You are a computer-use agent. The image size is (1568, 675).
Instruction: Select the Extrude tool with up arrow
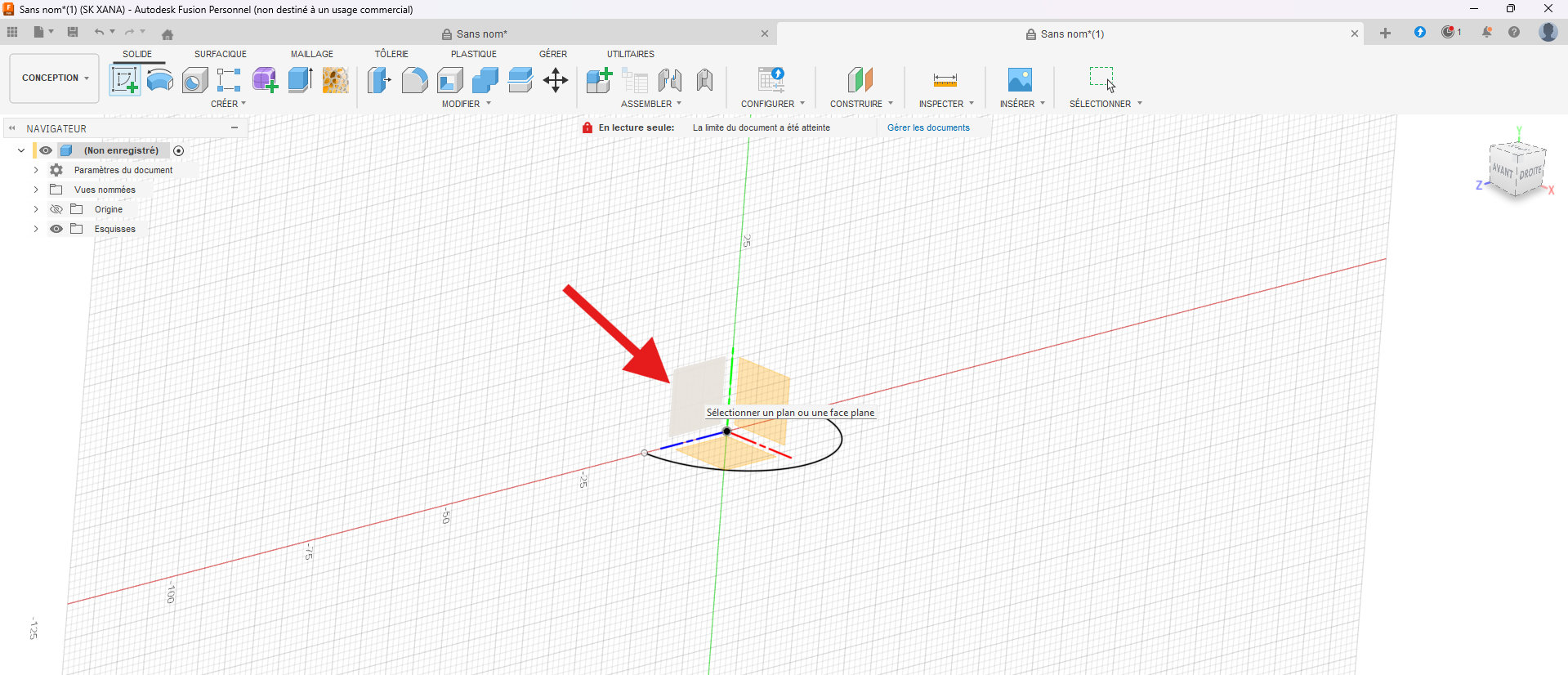click(300, 80)
